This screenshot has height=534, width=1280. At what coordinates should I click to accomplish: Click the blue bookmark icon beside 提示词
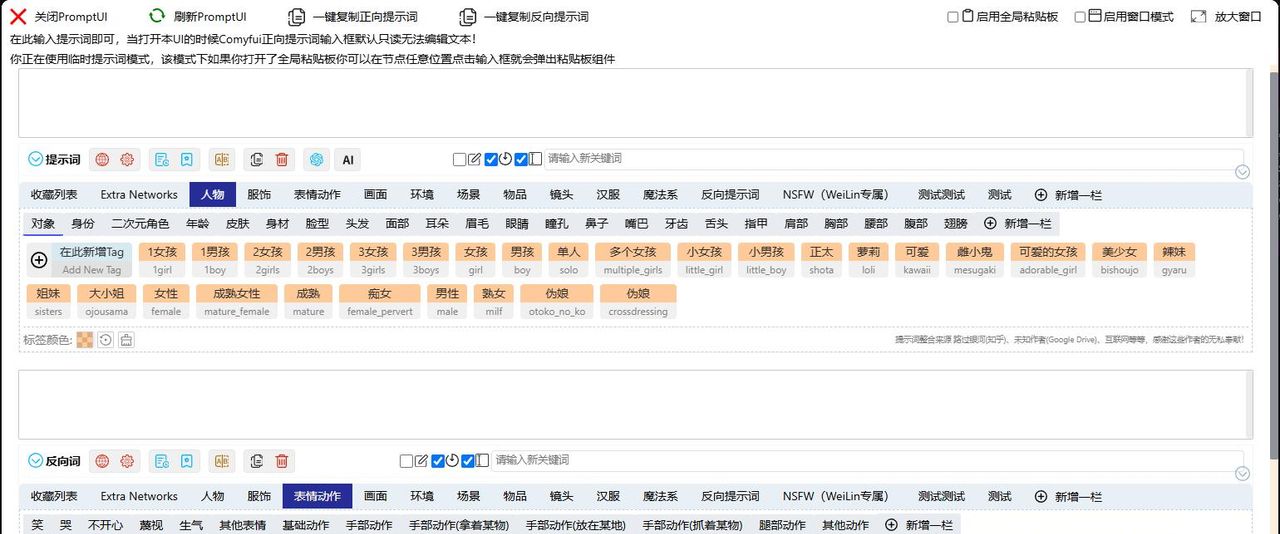coord(186,159)
